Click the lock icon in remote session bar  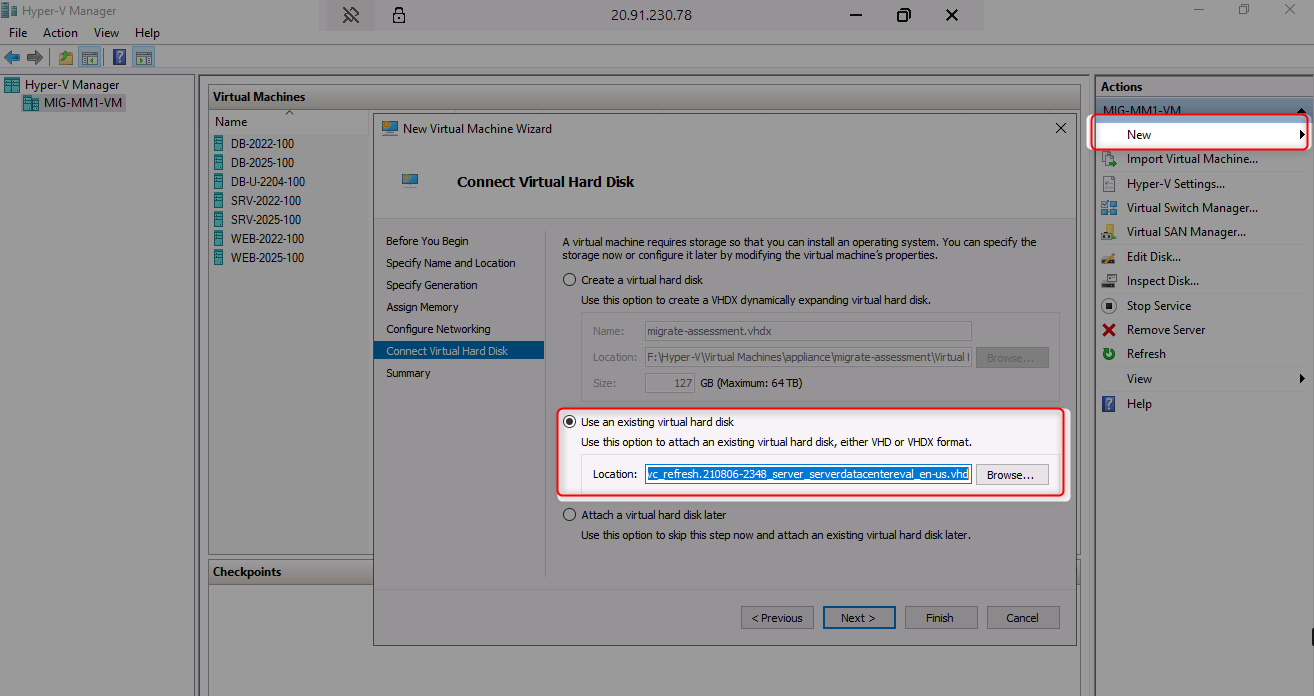(399, 15)
